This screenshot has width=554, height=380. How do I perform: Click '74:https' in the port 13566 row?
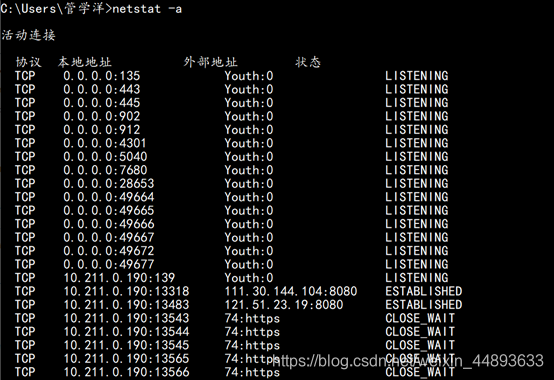[x=252, y=372]
